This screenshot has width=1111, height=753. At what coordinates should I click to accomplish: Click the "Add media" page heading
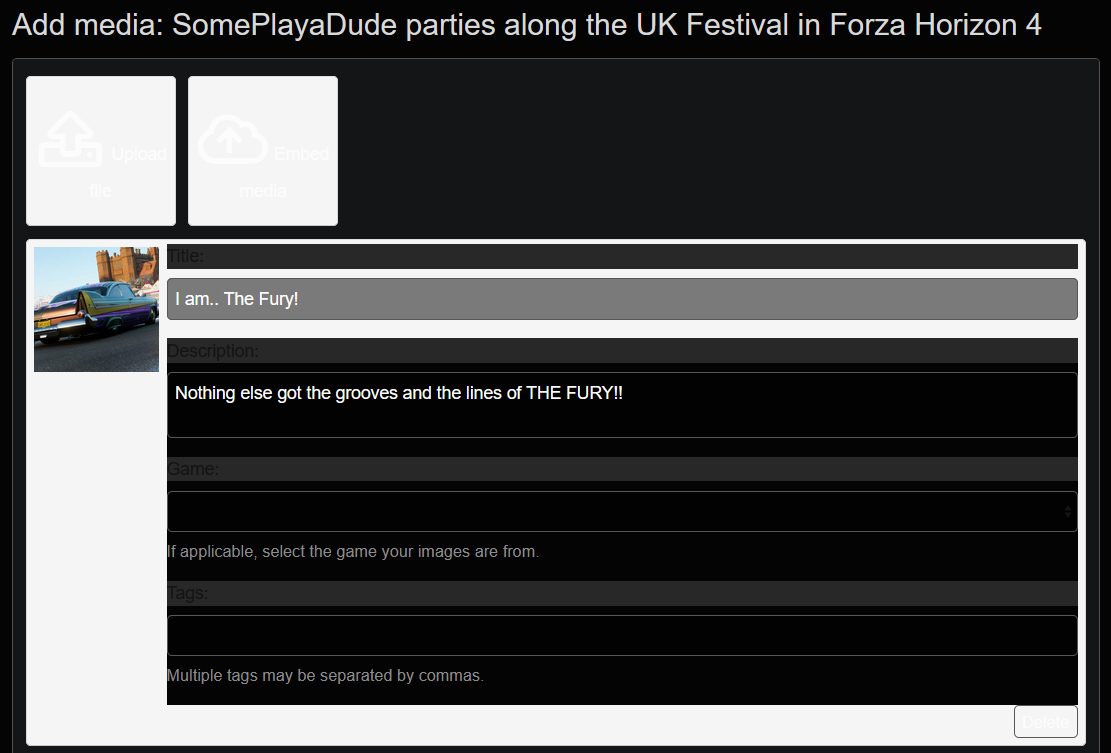tap(526, 26)
